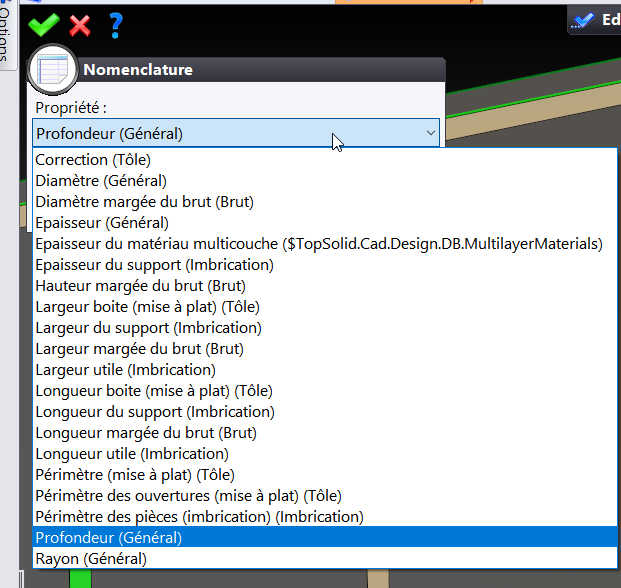
Task: Choose Longueur du support (Imbrication)
Action: (x=325, y=412)
